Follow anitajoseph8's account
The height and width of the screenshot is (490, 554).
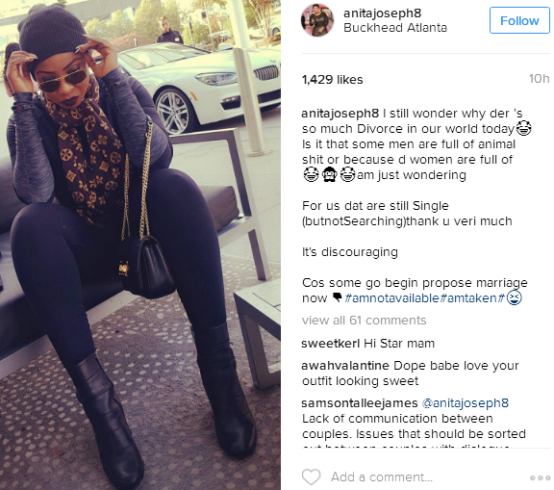[x=519, y=20]
